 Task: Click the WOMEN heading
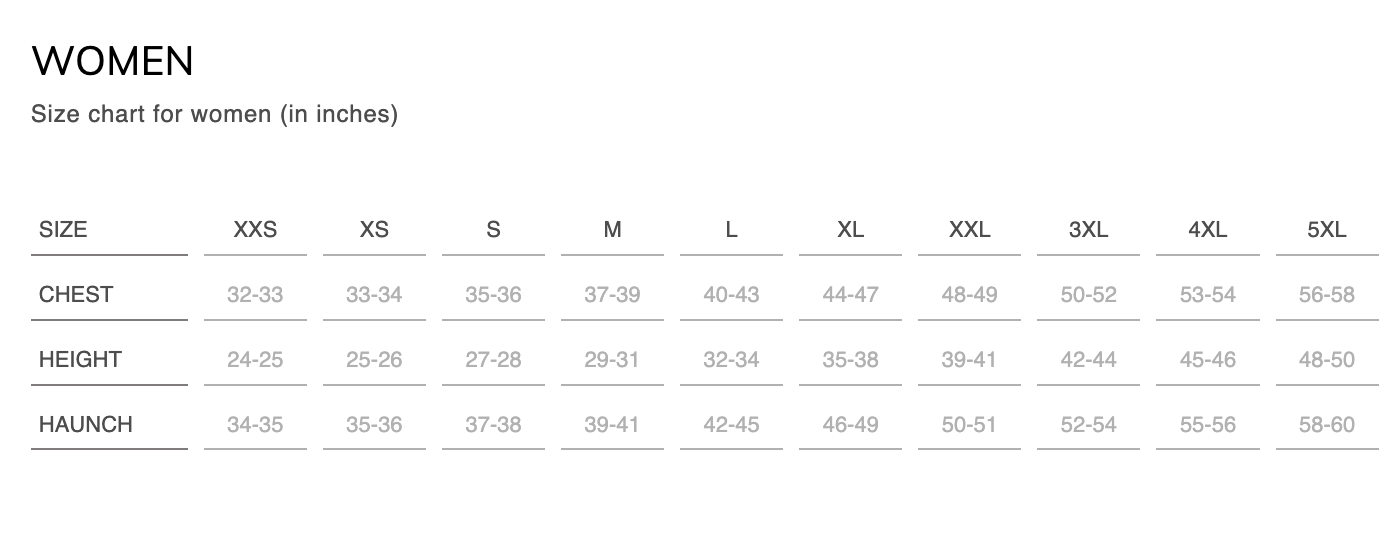[113, 62]
